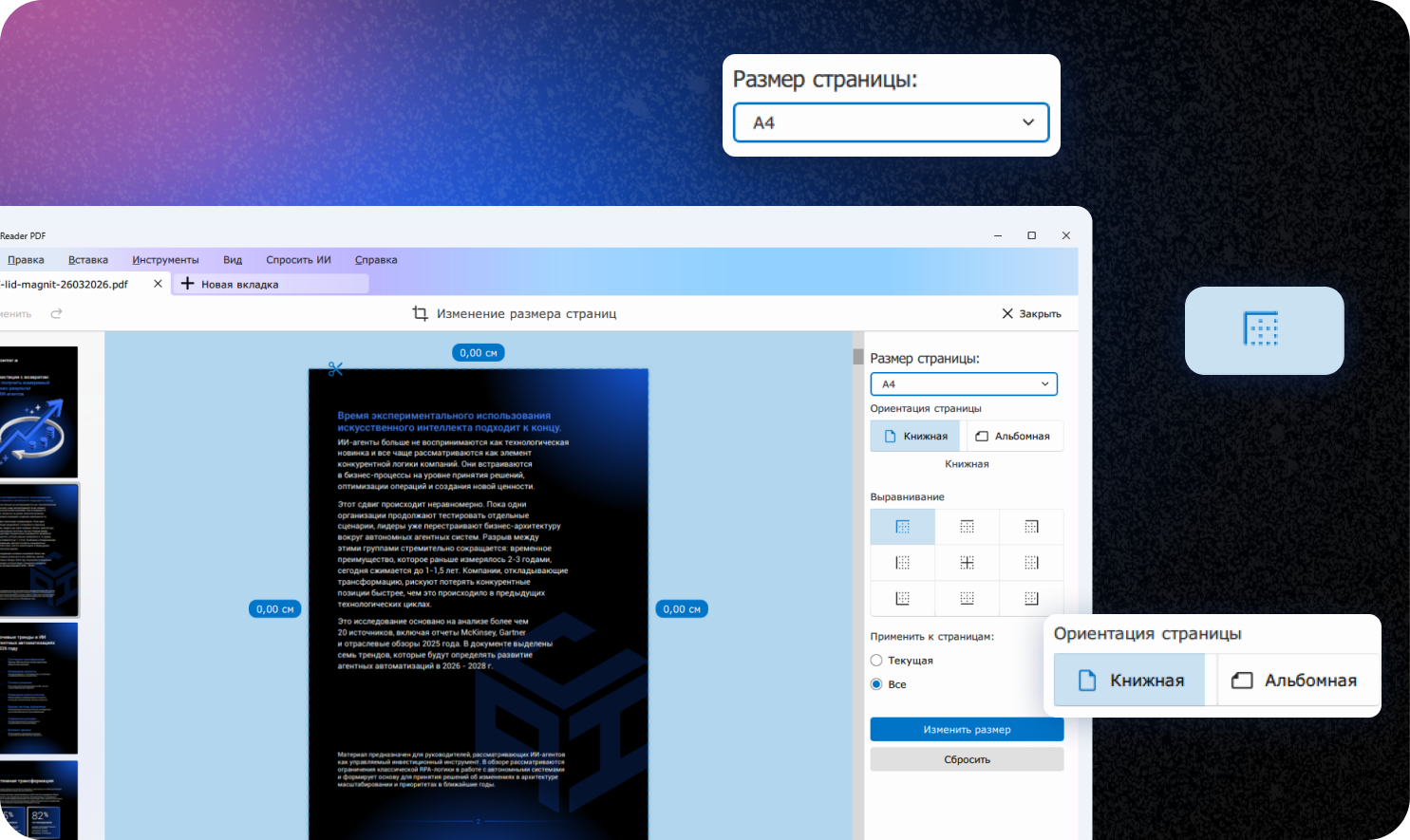Click the Изменить размер button
The width and height of the screenshot is (1410, 840).
pyautogui.click(x=967, y=730)
